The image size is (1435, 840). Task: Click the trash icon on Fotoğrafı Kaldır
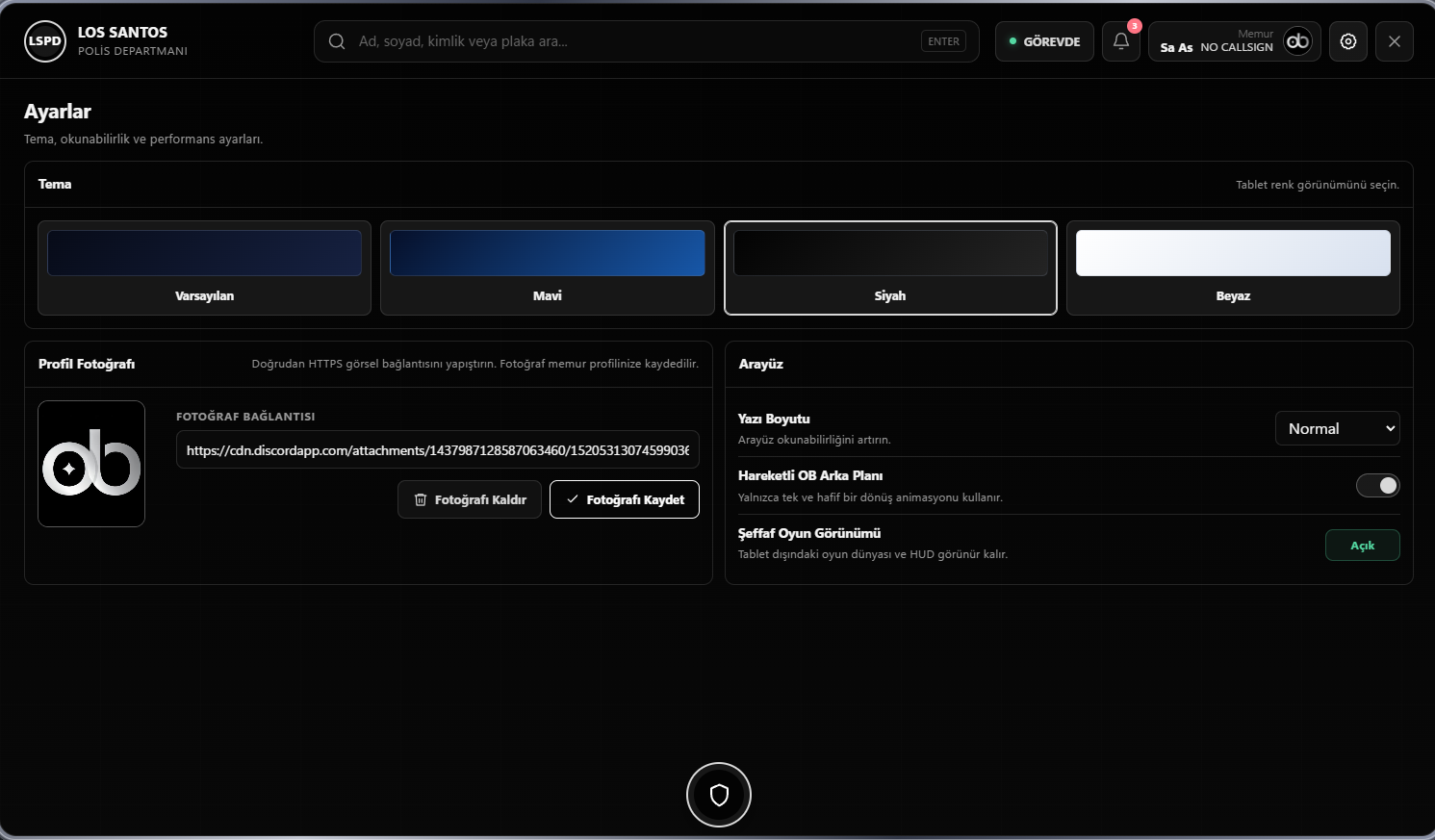421,499
